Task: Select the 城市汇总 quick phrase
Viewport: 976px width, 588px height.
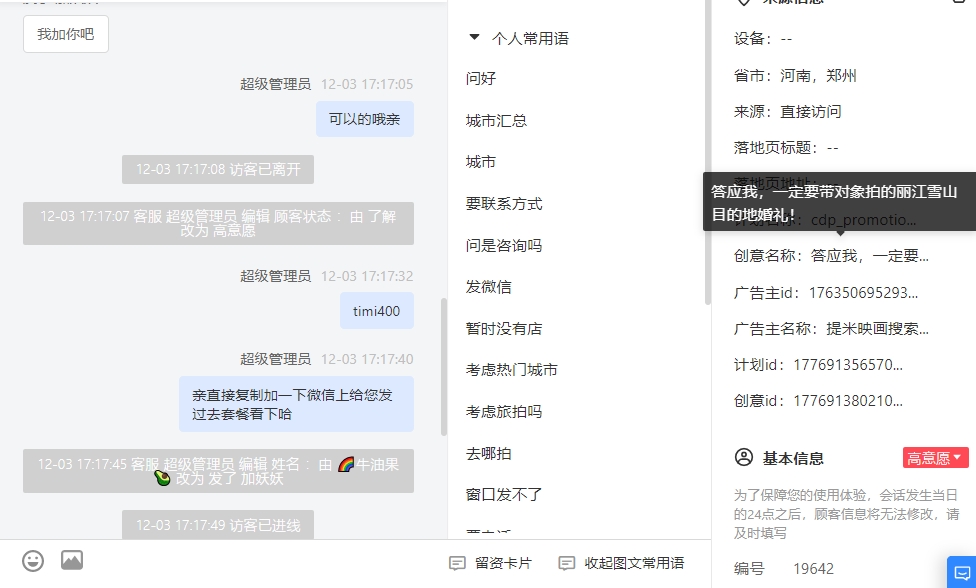Action: [x=496, y=121]
